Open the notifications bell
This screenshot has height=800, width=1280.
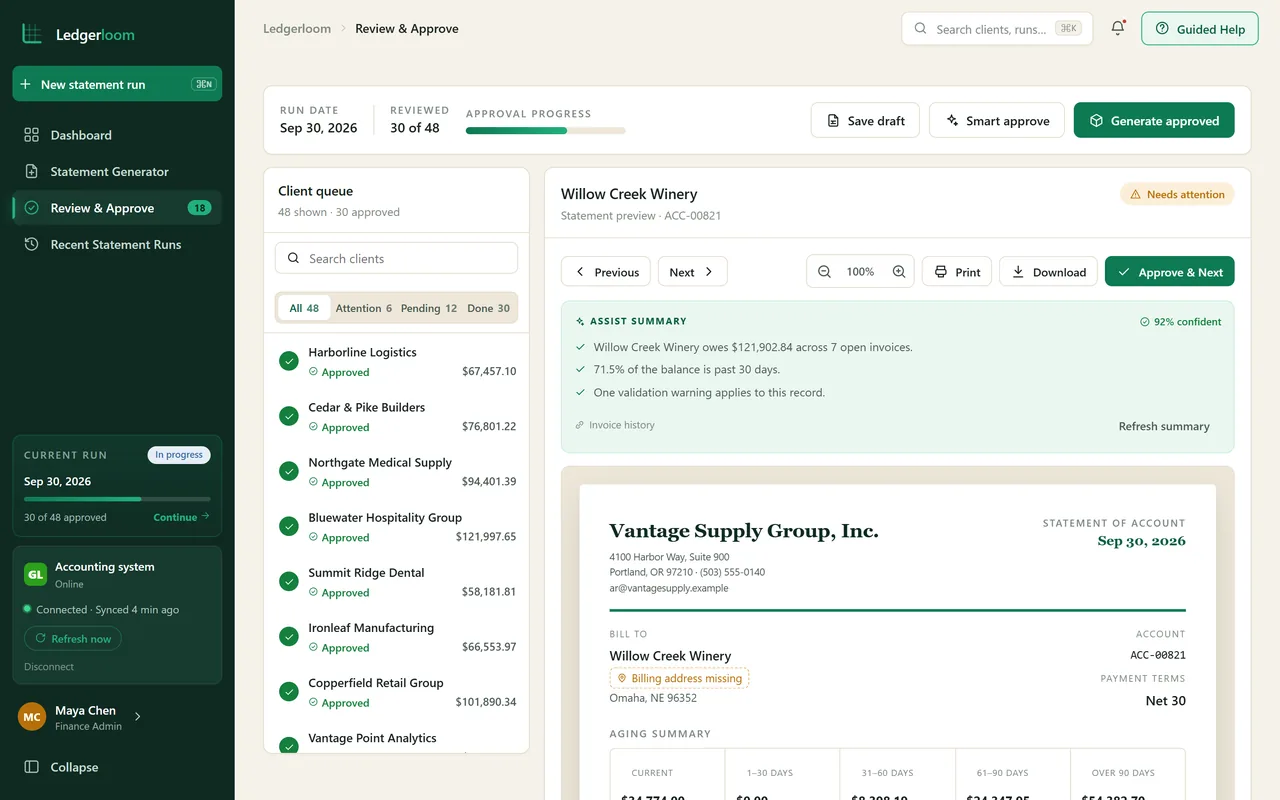coord(1118,29)
